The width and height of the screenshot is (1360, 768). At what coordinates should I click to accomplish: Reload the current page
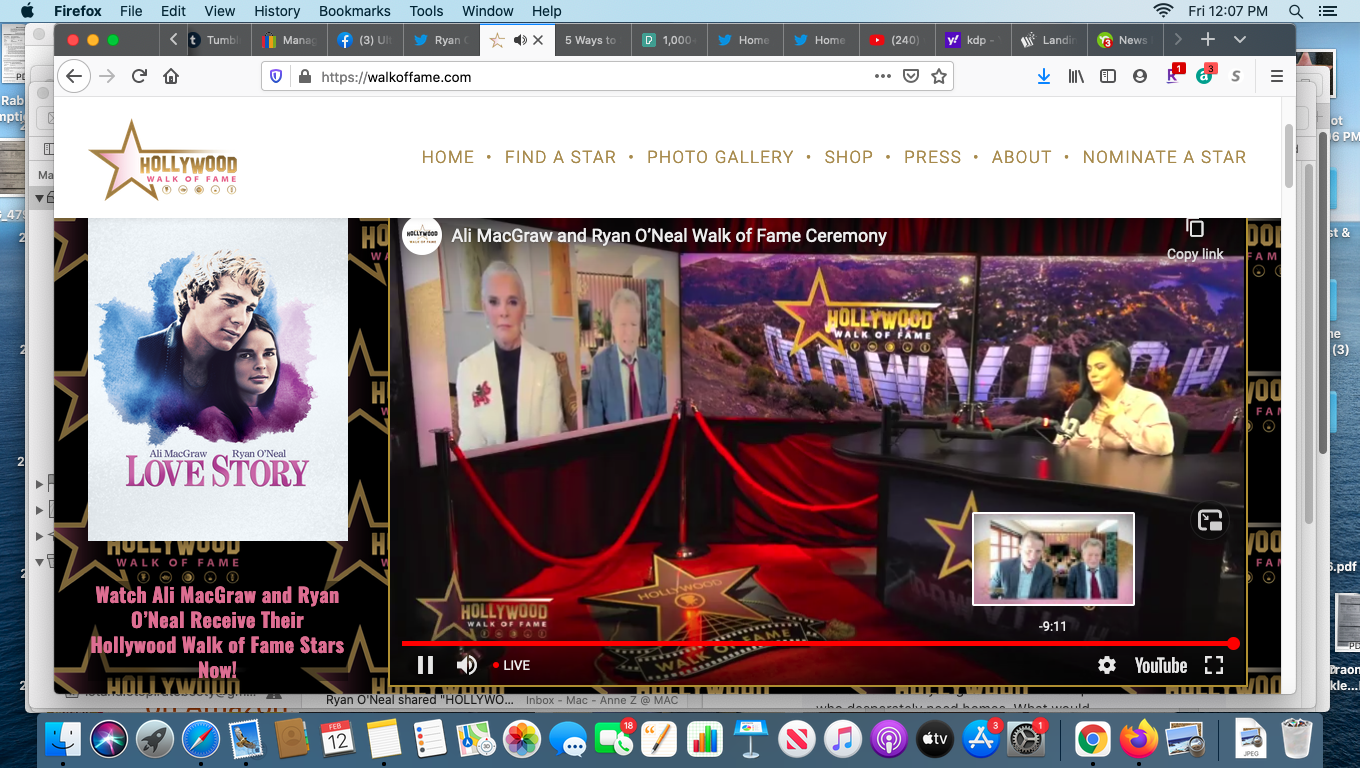pos(139,76)
